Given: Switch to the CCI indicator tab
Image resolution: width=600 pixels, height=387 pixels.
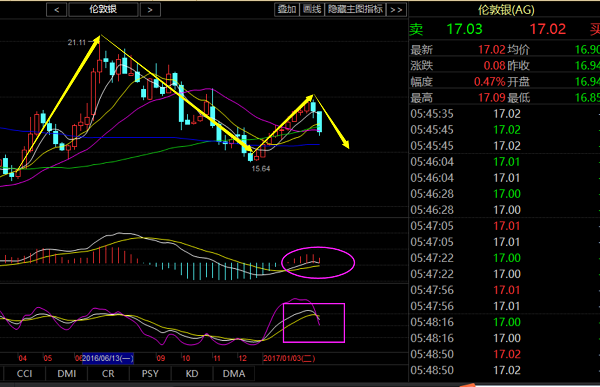Looking at the screenshot, I should click(24, 374).
